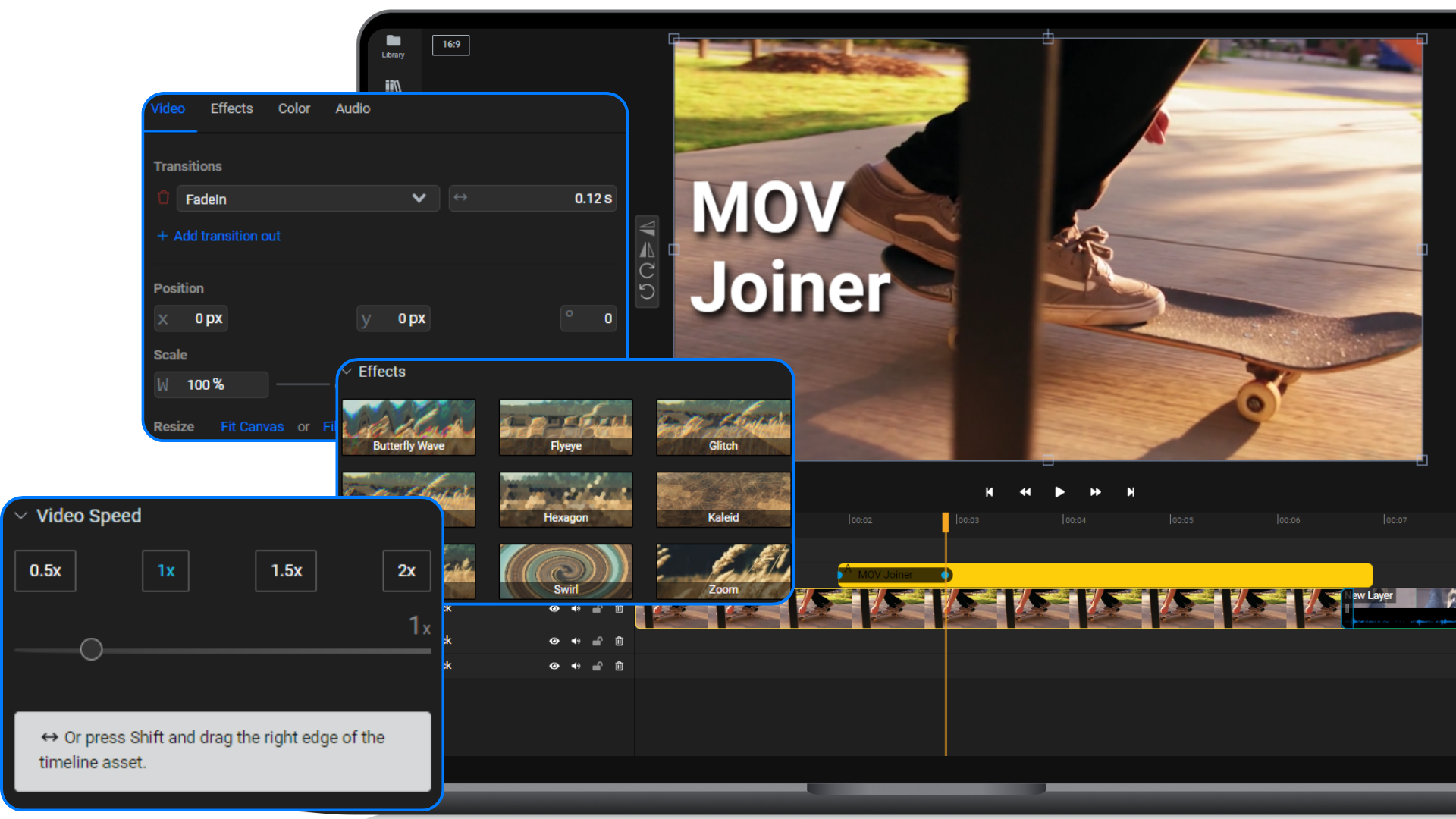Adjust the video speed slider handle
Image resolution: width=1456 pixels, height=819 pixels.
coord(91,649)
